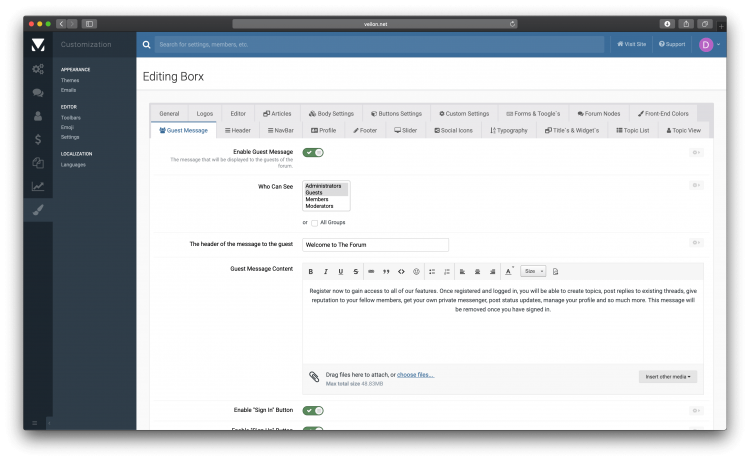Reload the page with the refresh icon
Image resolution: width=750 pixels, height=461 pixels.
click(x=512, y=24)
